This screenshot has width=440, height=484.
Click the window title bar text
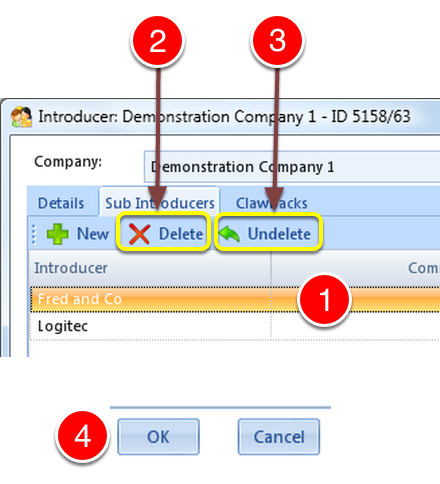point(224,117)
